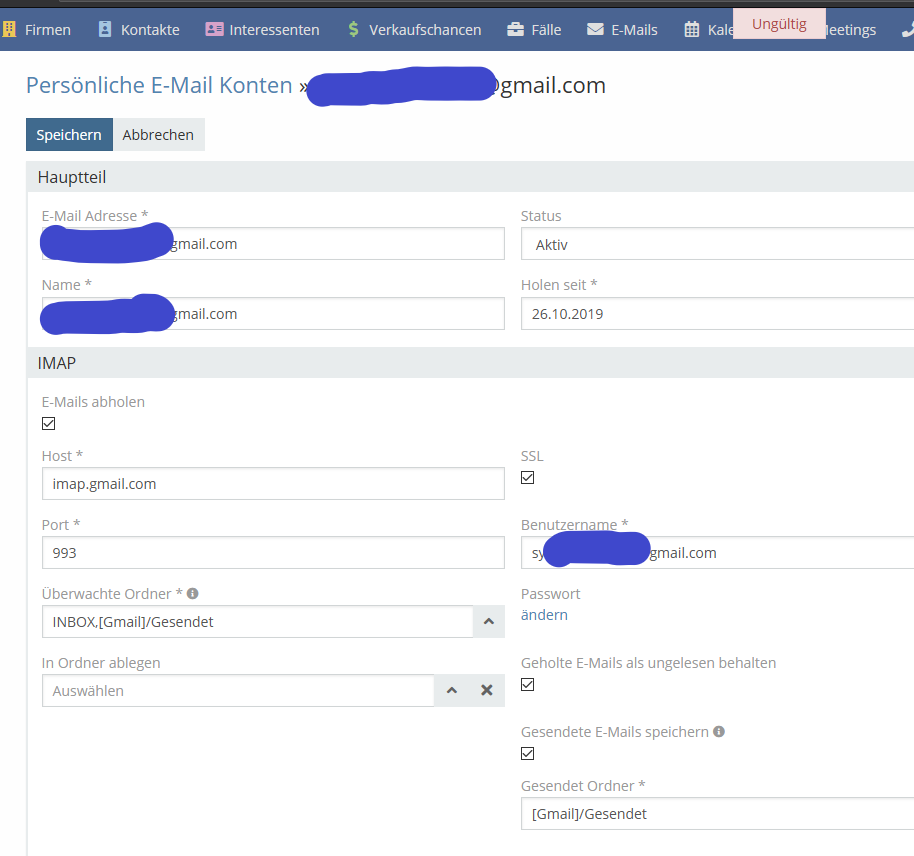Click the Interessenten ID card icon

[x=214, y=30]
